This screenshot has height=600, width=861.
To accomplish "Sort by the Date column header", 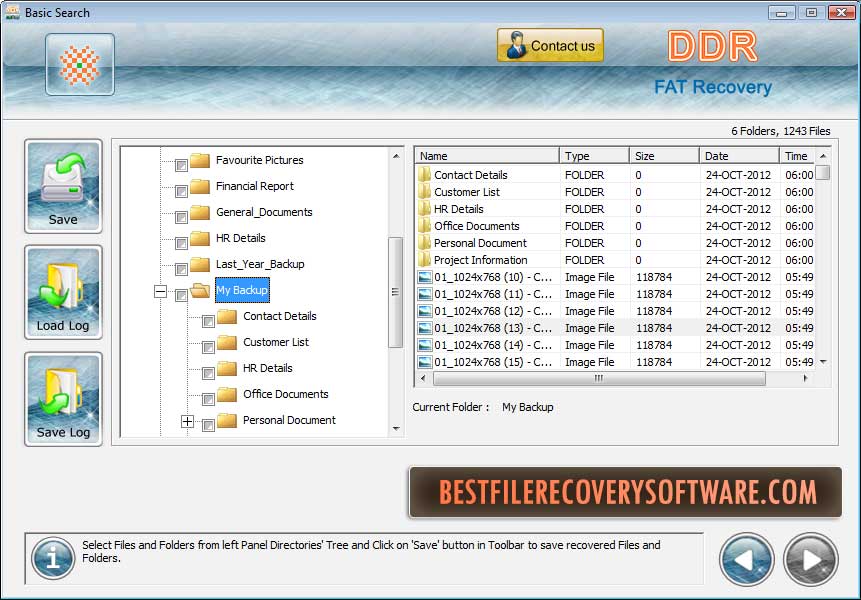I will click(x=739, y=156).
